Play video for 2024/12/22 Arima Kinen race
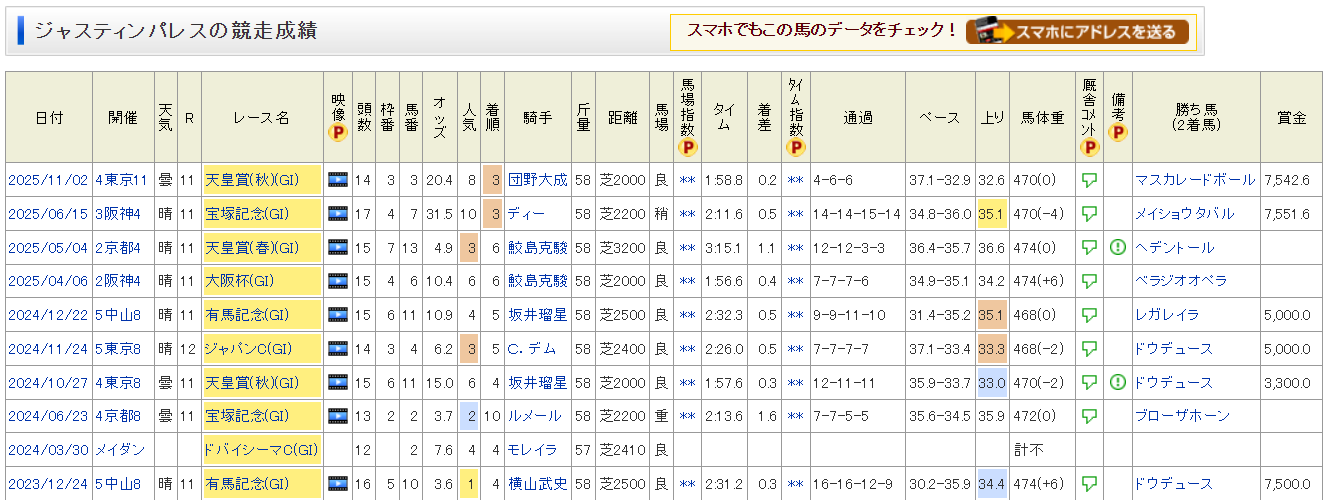This screenshot has width=1339, height=500. pyautogui.click(x=338, y=315)
